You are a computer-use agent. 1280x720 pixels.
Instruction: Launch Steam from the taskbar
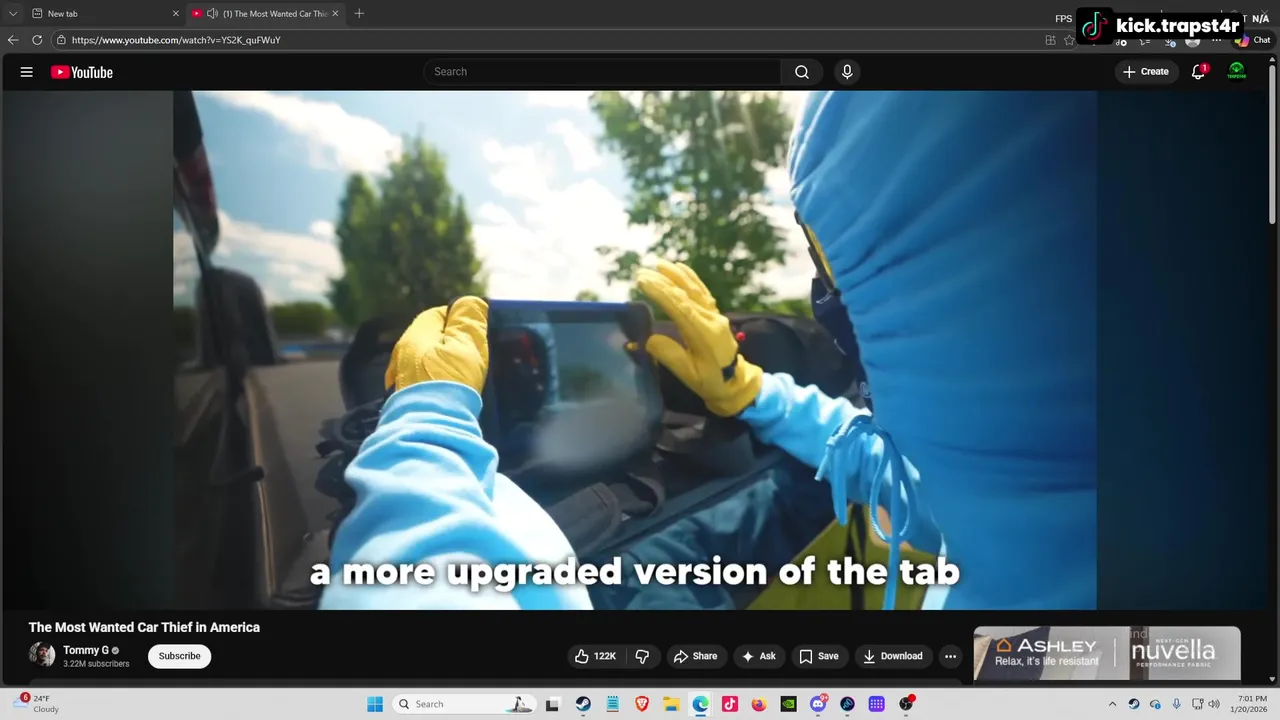[x=583, y=704]
